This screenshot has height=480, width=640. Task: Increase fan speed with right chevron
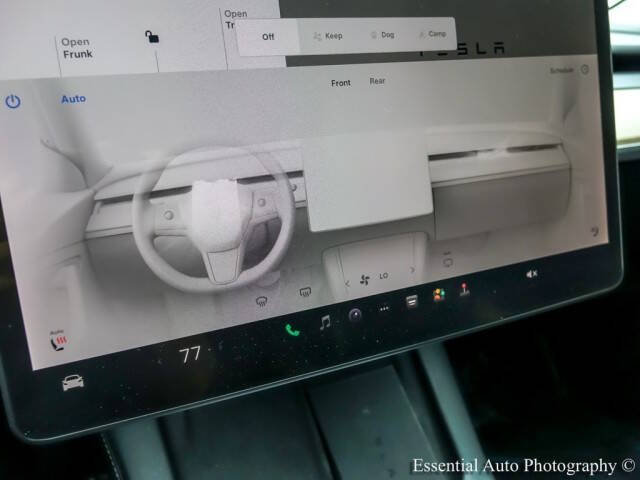(x=412, y=270)
